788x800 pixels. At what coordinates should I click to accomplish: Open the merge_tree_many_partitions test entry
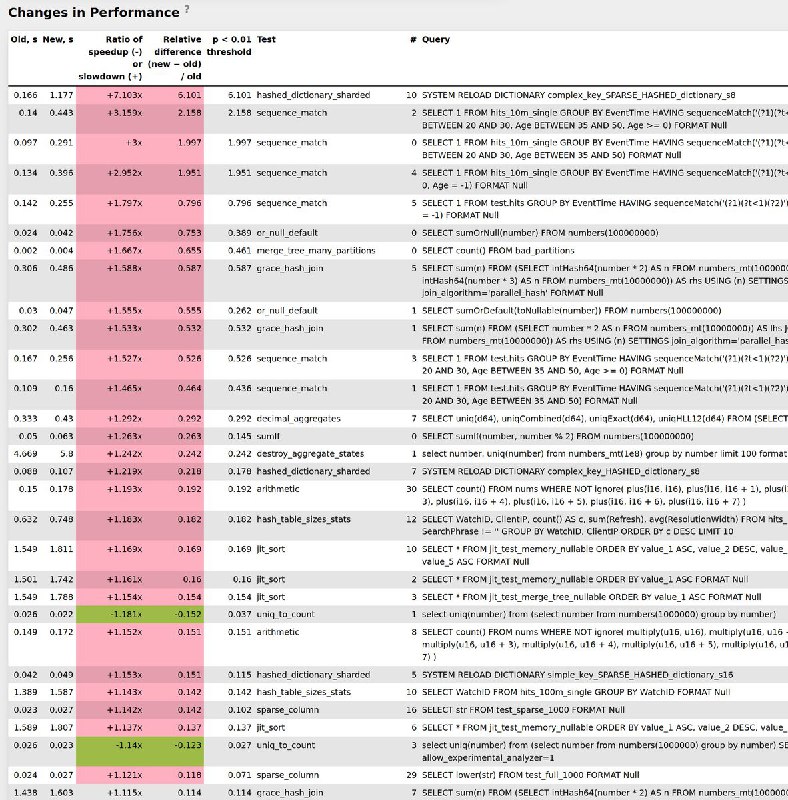point(314,249)
